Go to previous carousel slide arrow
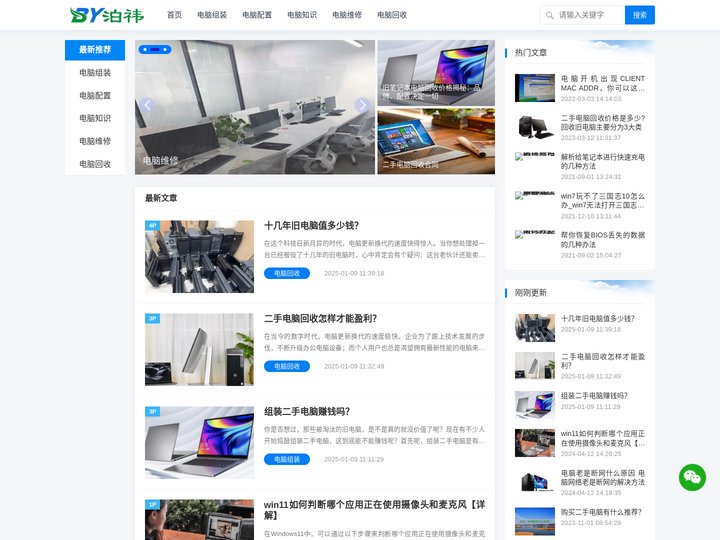The height and width of the screenshot is (540, 720). pyautogui.click(x=147, y=105)
